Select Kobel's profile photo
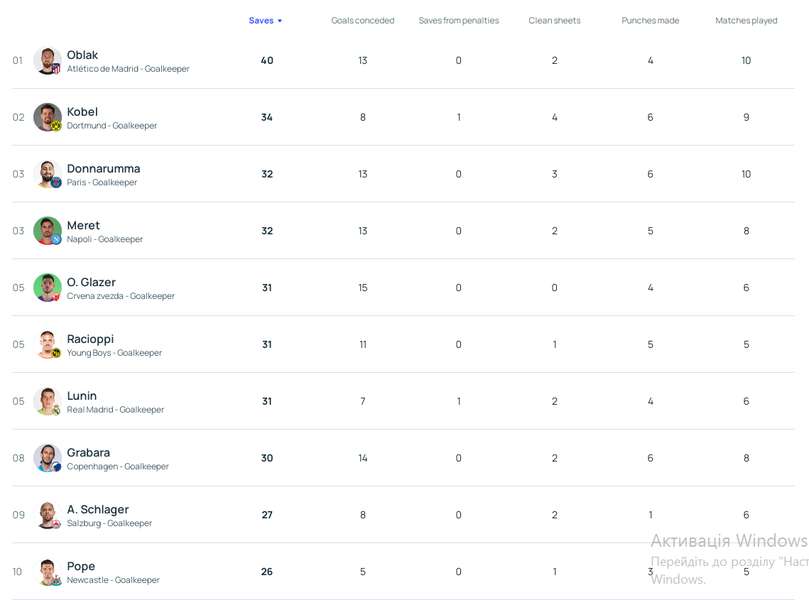Viewport: 809px width, 600px height. pos(47,118)
